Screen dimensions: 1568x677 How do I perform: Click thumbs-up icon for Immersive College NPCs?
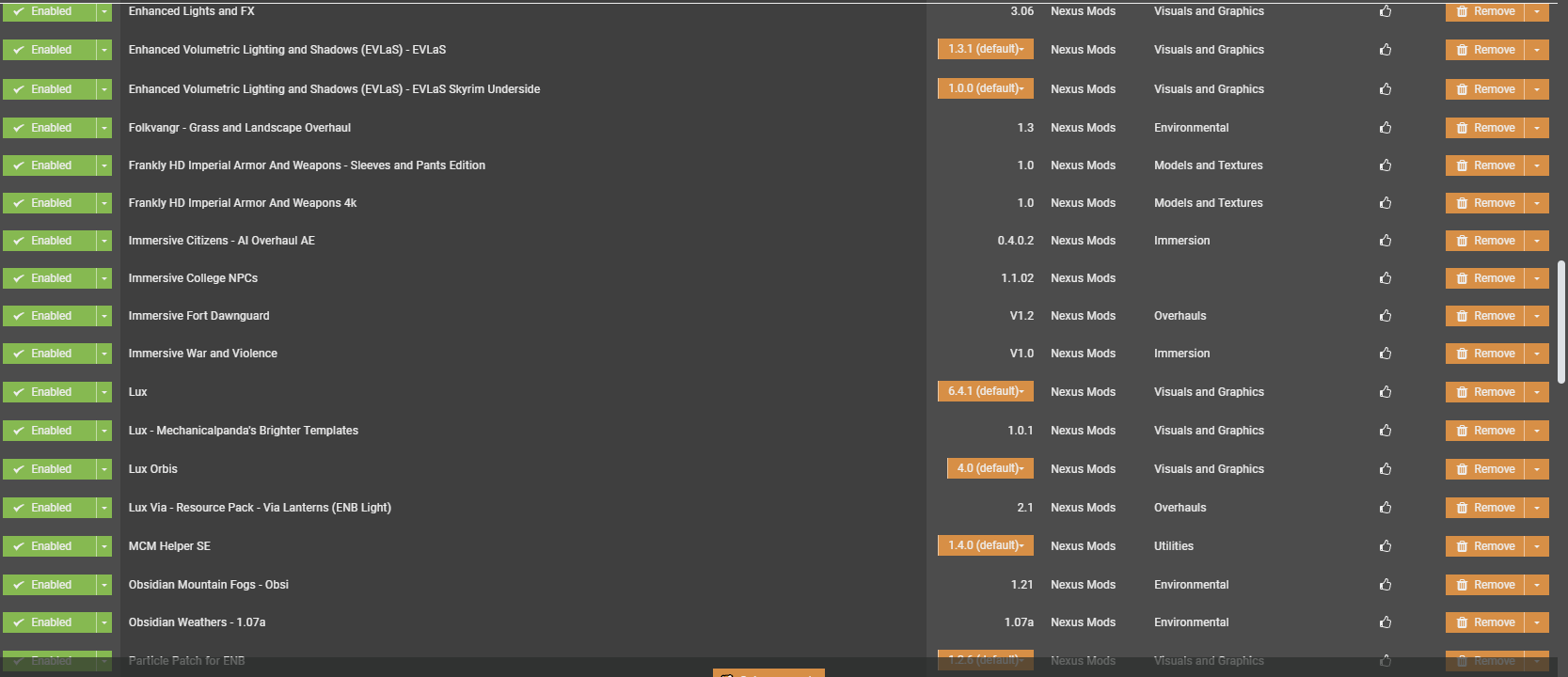tap(1386, 278)
